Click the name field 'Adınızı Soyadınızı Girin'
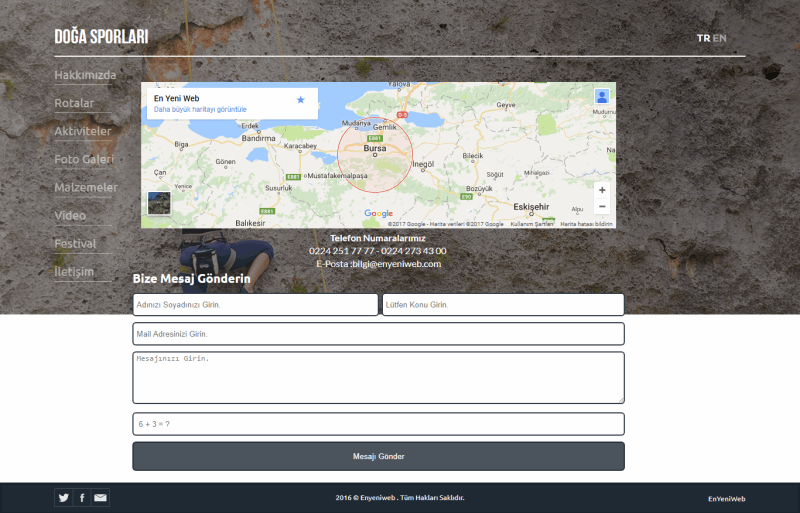The width and height of the screenshot is (800, 513). click(x=255, y=305)
